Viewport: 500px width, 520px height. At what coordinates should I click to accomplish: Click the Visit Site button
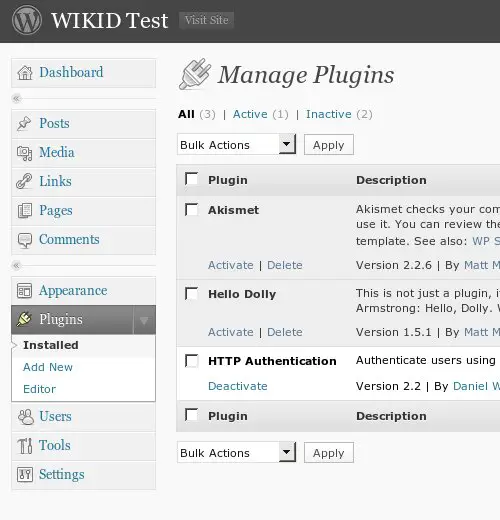(x=206, y=20)
